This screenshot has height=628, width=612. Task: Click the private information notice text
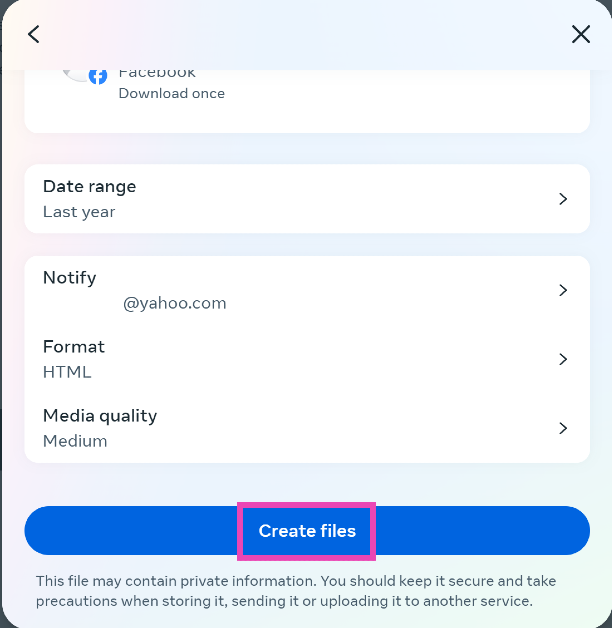pyautogui.click(x=296, y=591)
